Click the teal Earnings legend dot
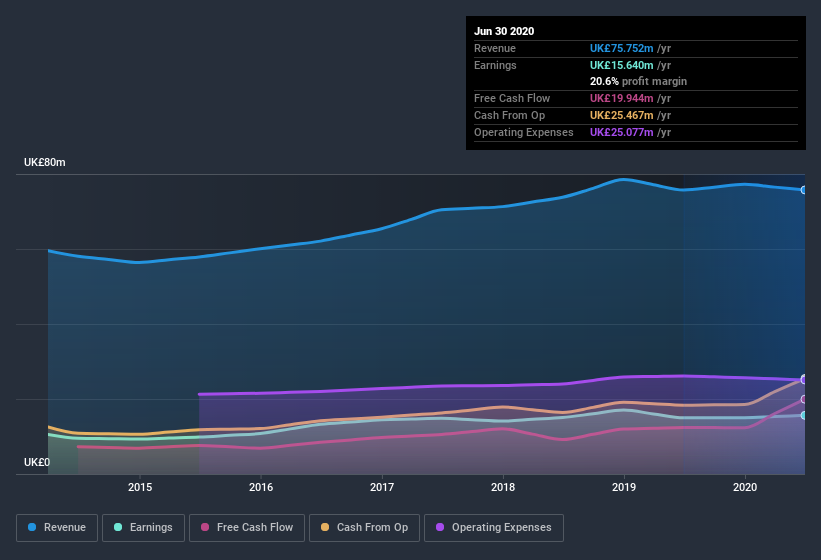 coord(119,527)
